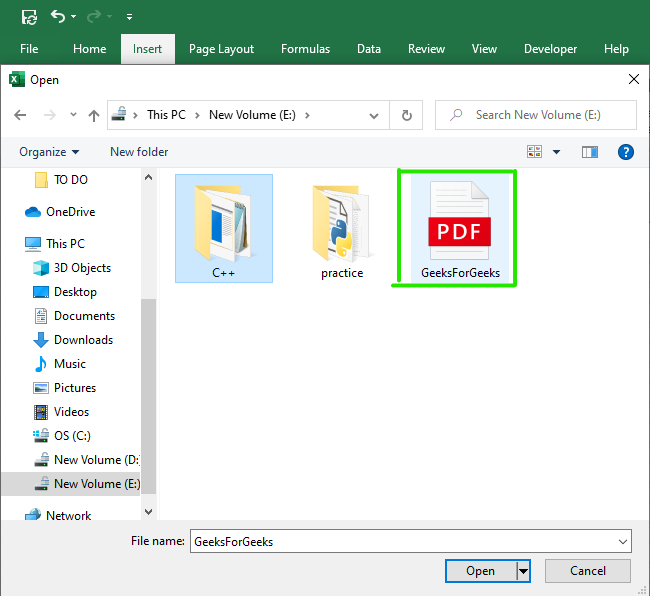
Task: Open the Help tab
Action: pos(616,49)
